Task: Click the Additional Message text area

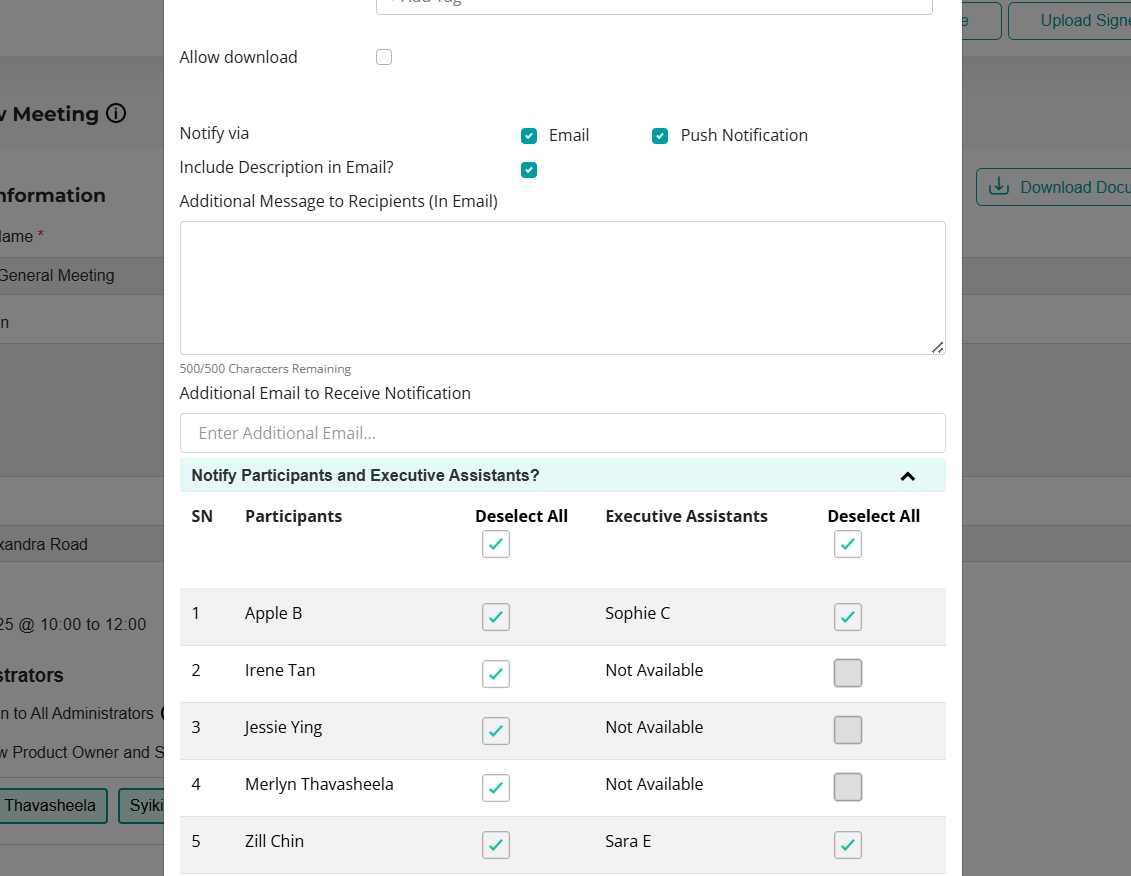Action: [563, 288]
